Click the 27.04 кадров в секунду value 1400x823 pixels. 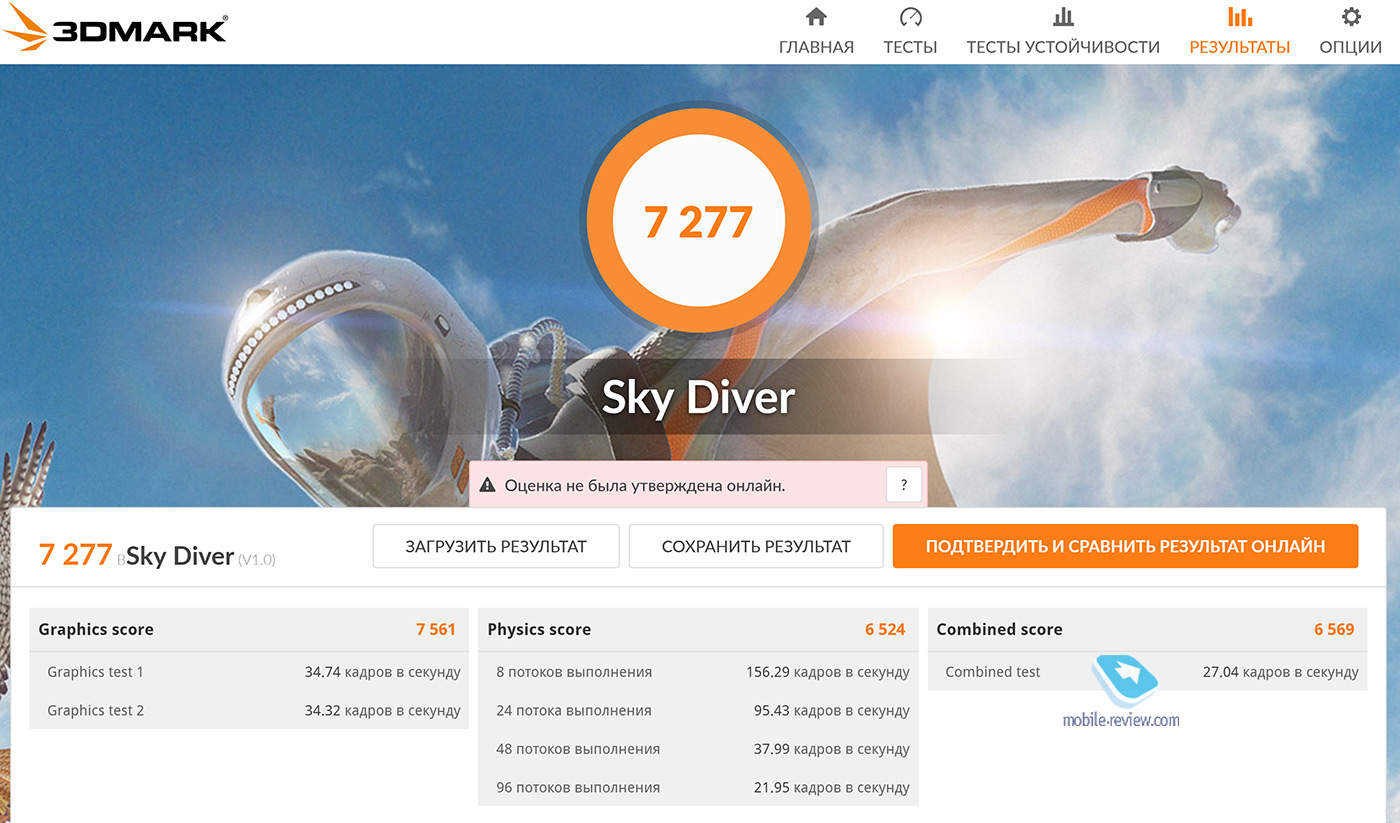(x=1280, y=672)
